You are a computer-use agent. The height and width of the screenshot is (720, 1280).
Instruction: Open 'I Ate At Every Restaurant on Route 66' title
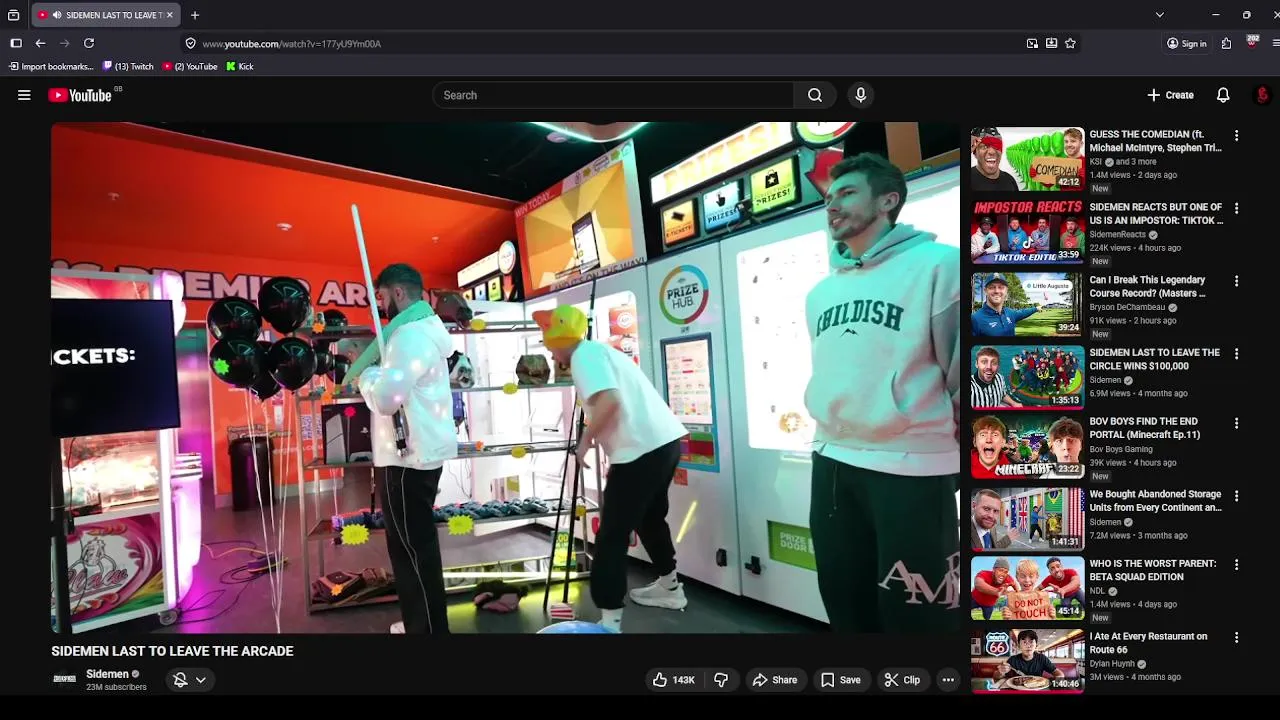(x=1148, y=643)
